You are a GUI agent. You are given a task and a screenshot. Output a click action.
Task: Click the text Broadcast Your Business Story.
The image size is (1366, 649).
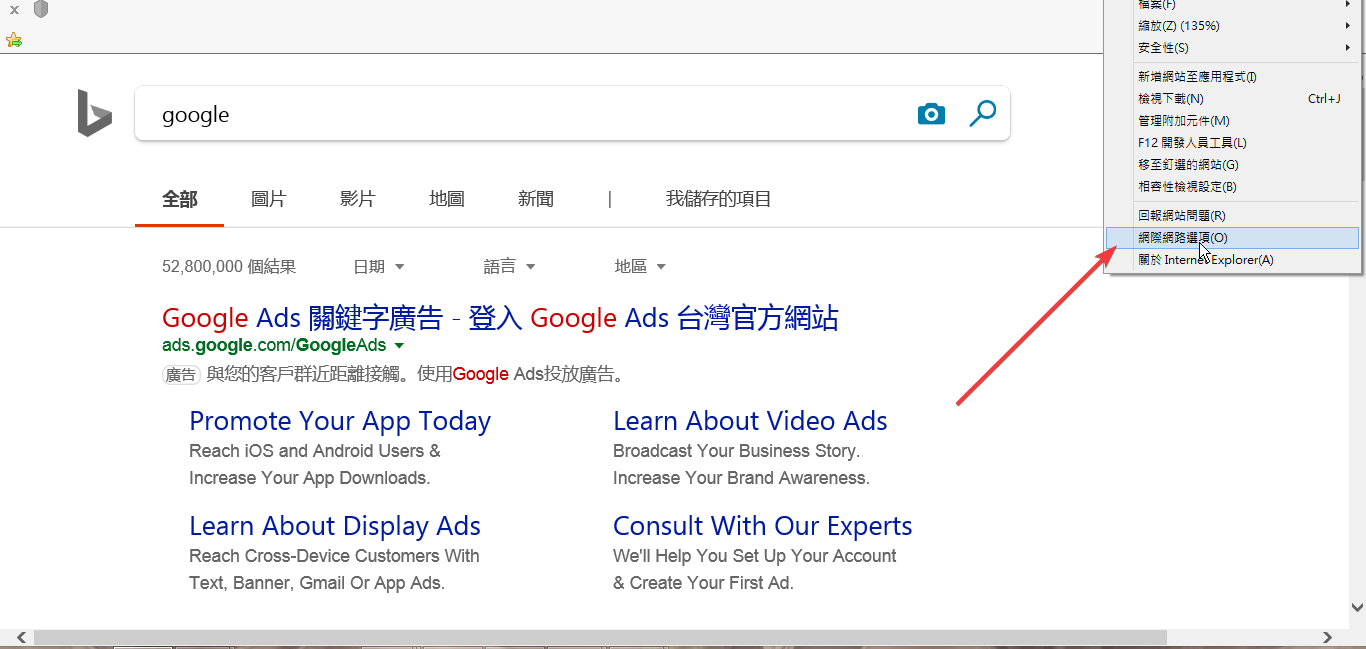tap(737, 451)
